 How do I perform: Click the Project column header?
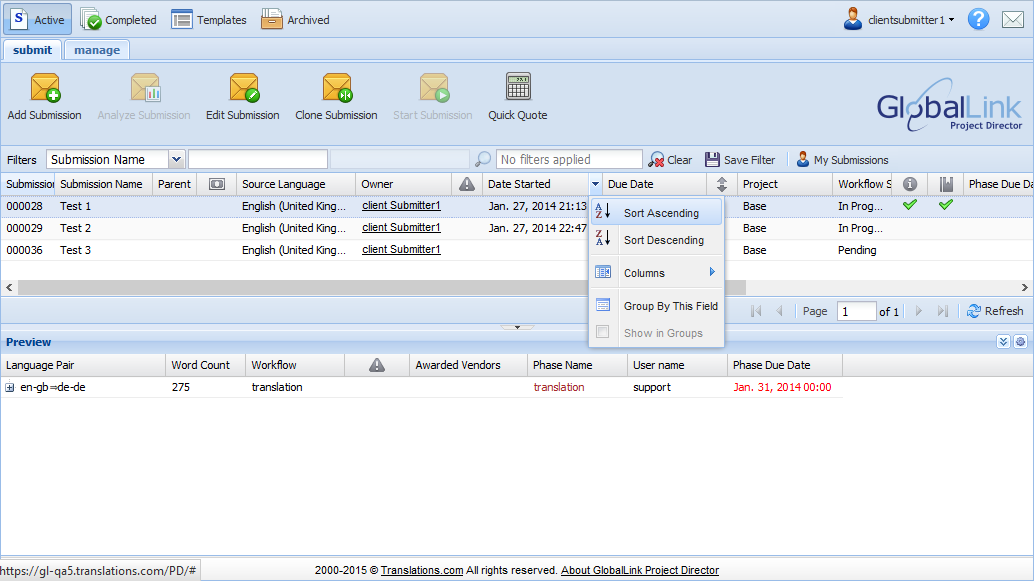tap(785, 185)
